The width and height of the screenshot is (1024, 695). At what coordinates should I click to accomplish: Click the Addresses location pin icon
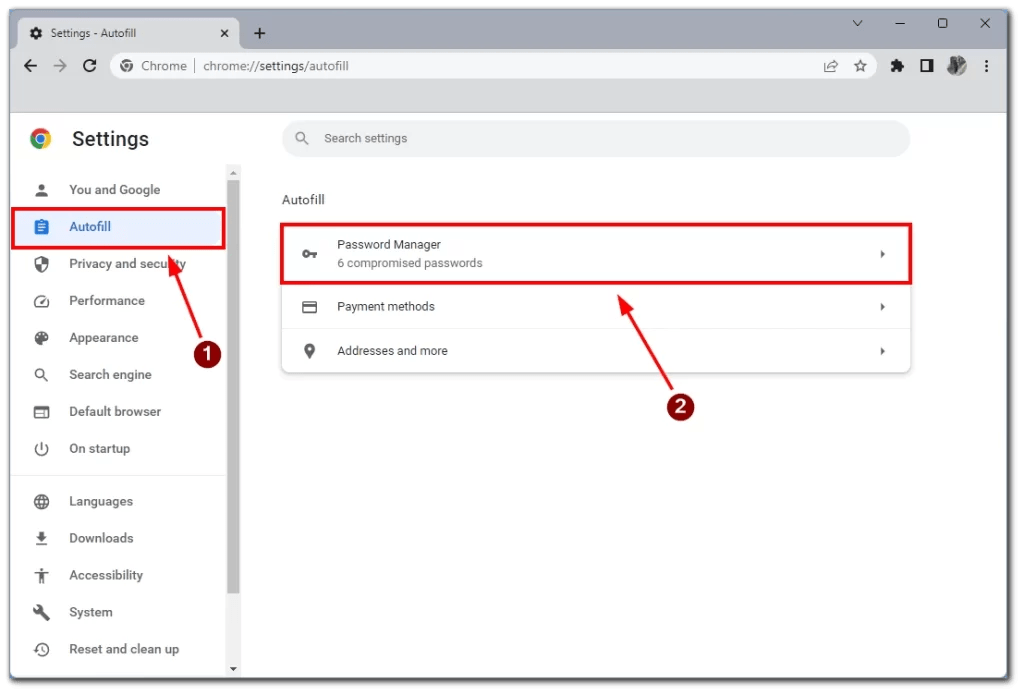point(310,351)
